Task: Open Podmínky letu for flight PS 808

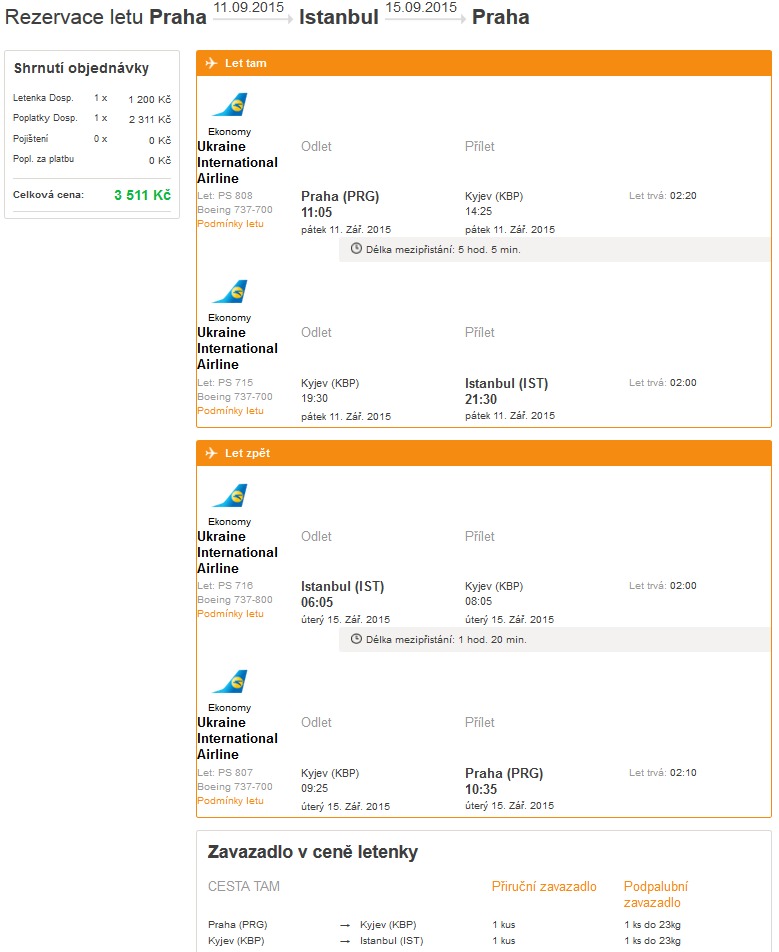Action: point(230,223)
